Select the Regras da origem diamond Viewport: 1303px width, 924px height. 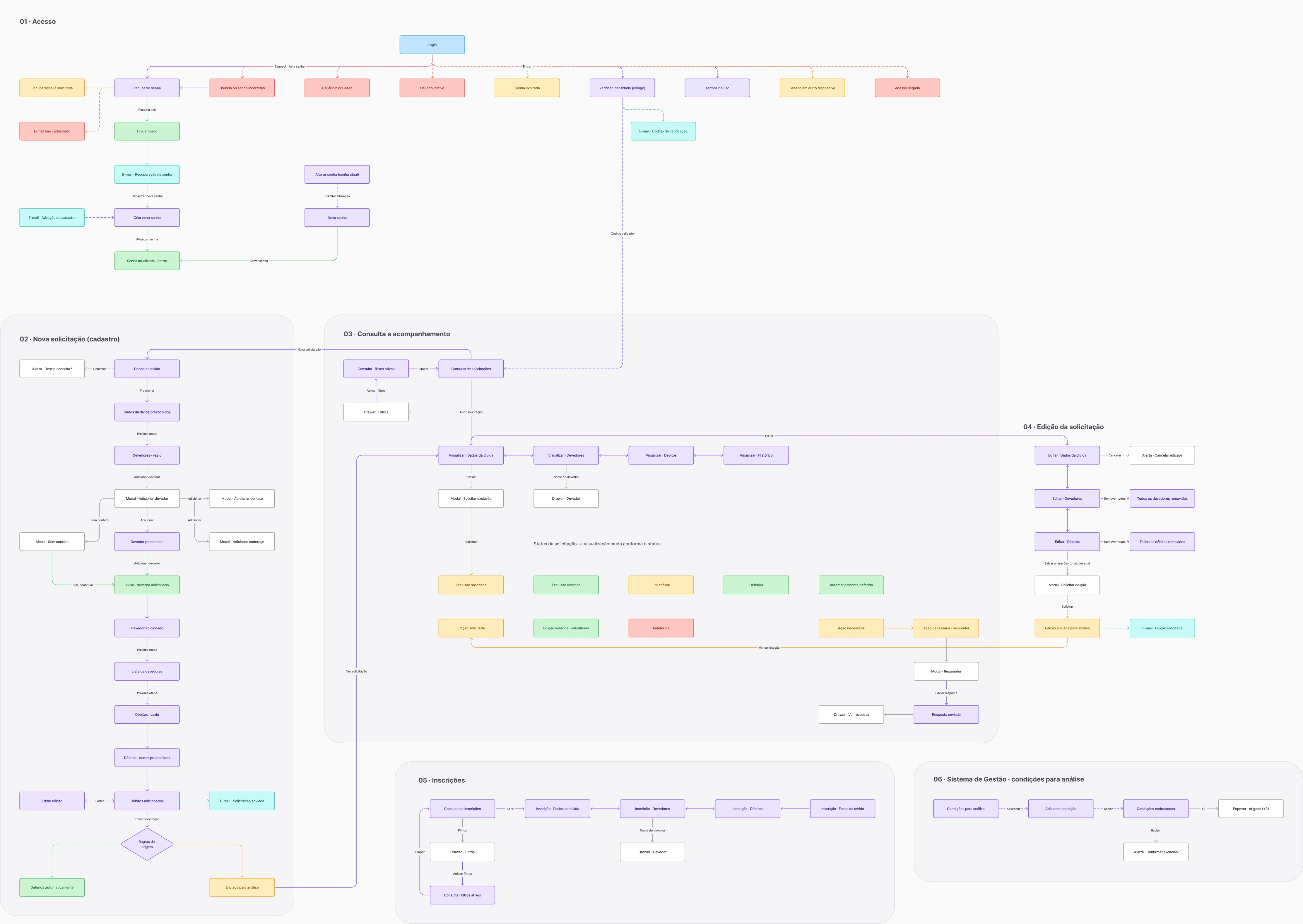(147, 844)
